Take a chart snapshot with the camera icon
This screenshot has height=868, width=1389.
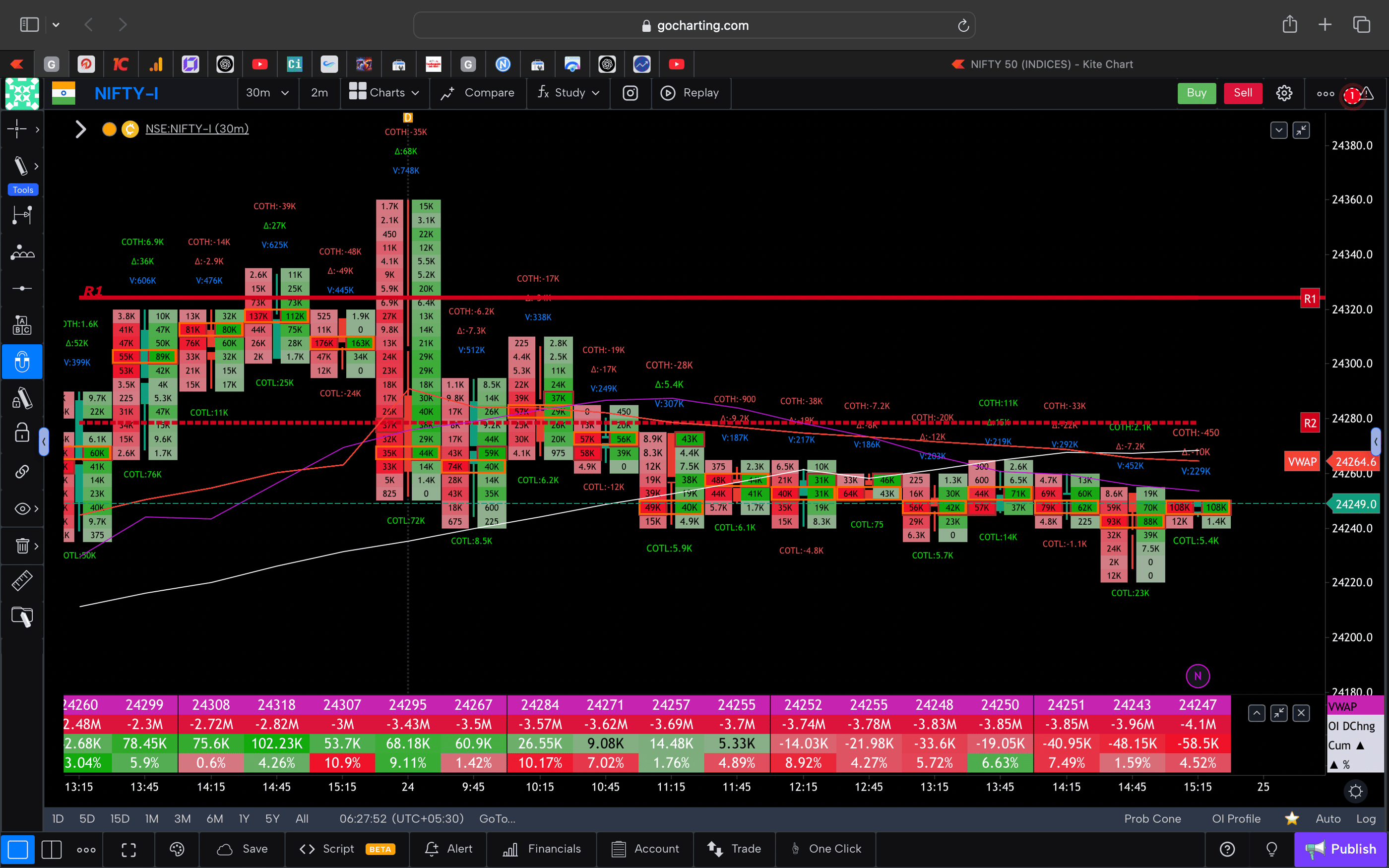point(630,92)
